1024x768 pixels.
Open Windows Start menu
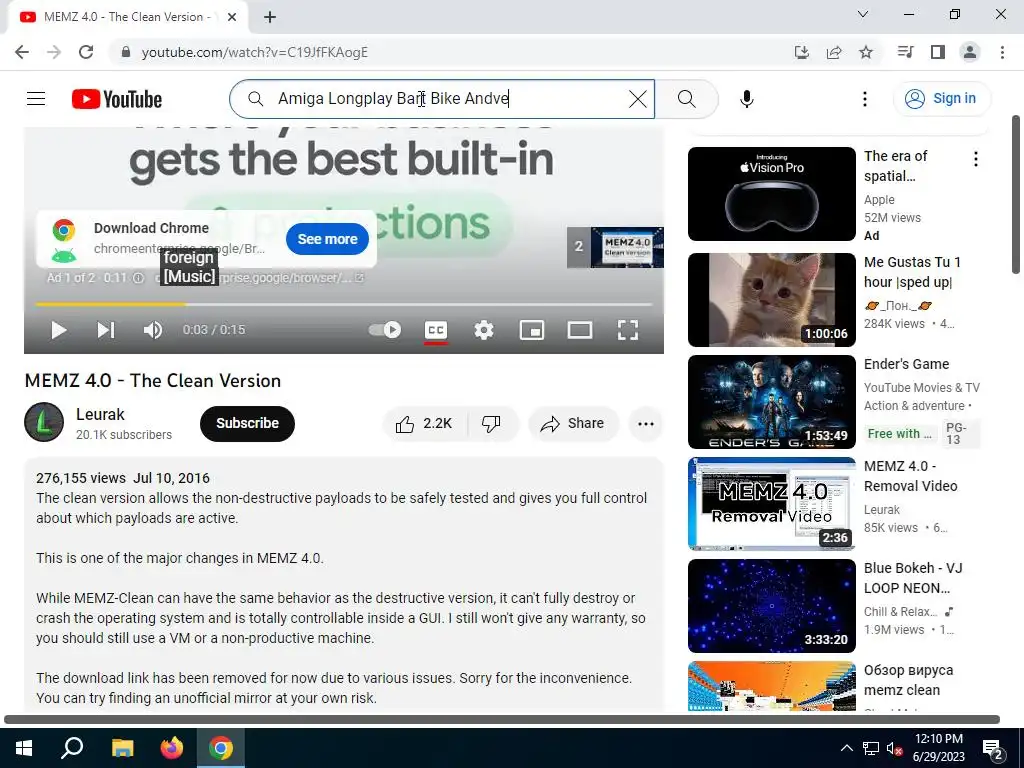(x=24, y=748)
